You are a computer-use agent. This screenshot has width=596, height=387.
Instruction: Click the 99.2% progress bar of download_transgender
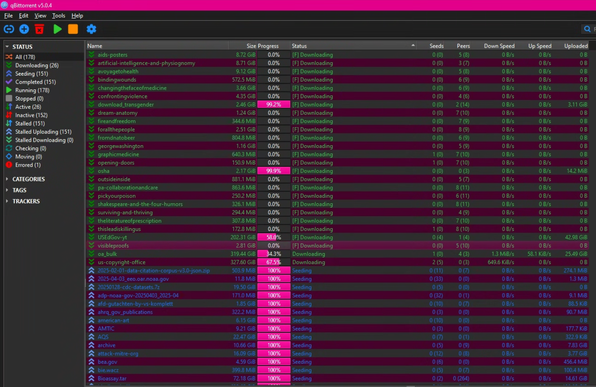coord(274,105)
